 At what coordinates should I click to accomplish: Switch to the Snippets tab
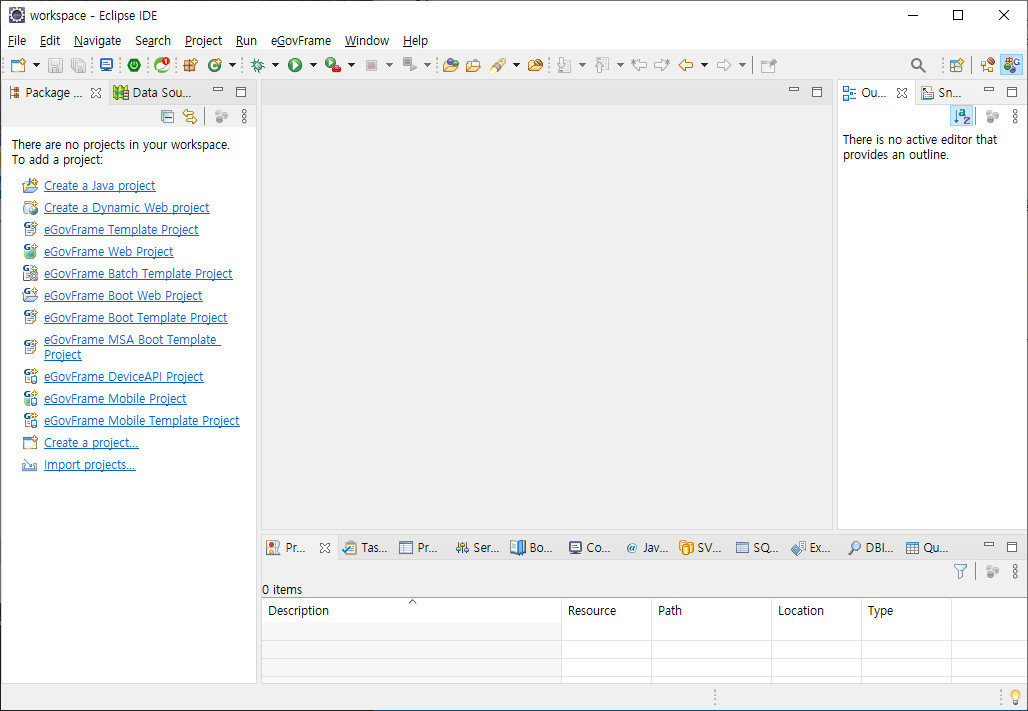tap(942, 92)
